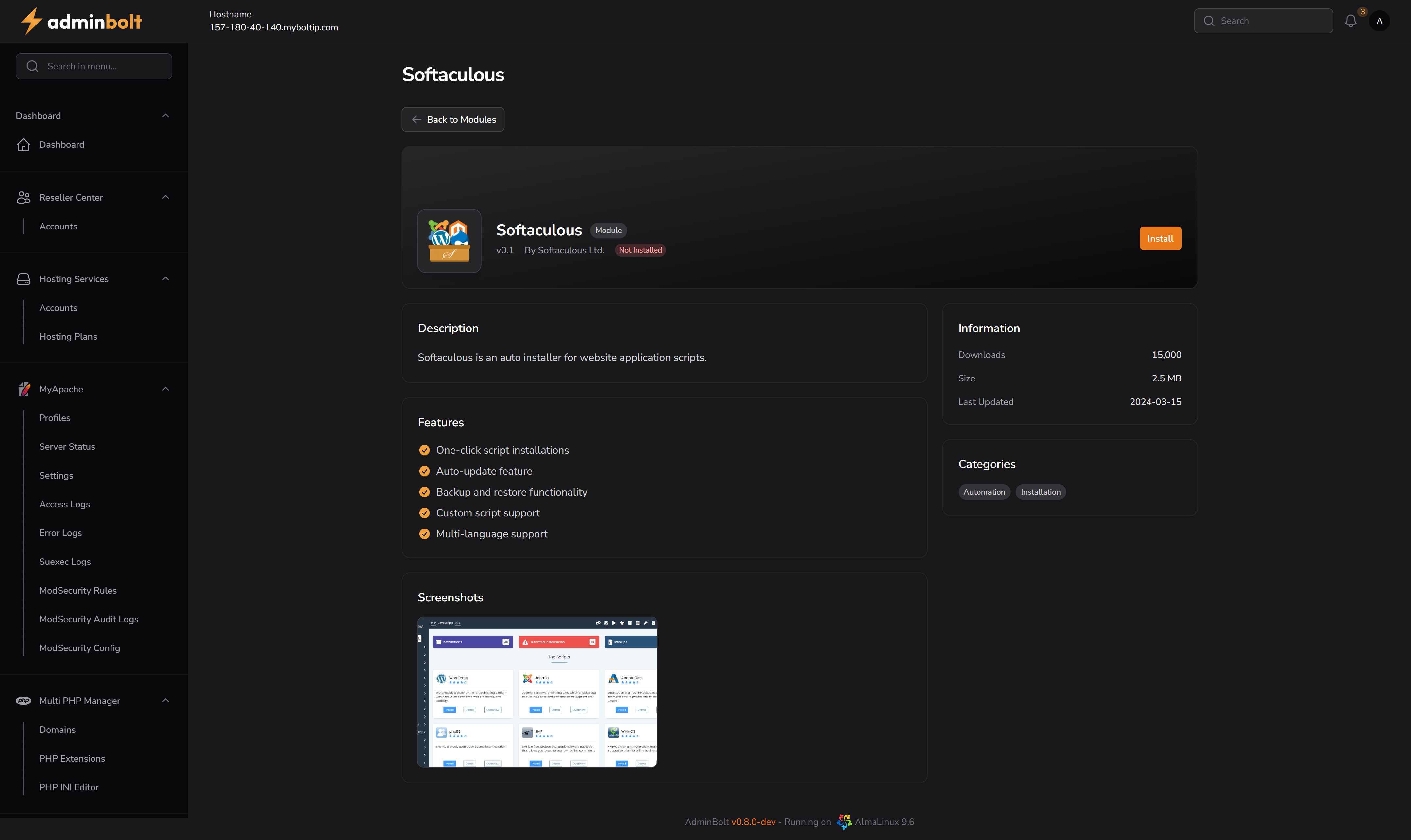Go to ModSecurity Rules page
Screen dimensions: 1411x840
(77, 590)
